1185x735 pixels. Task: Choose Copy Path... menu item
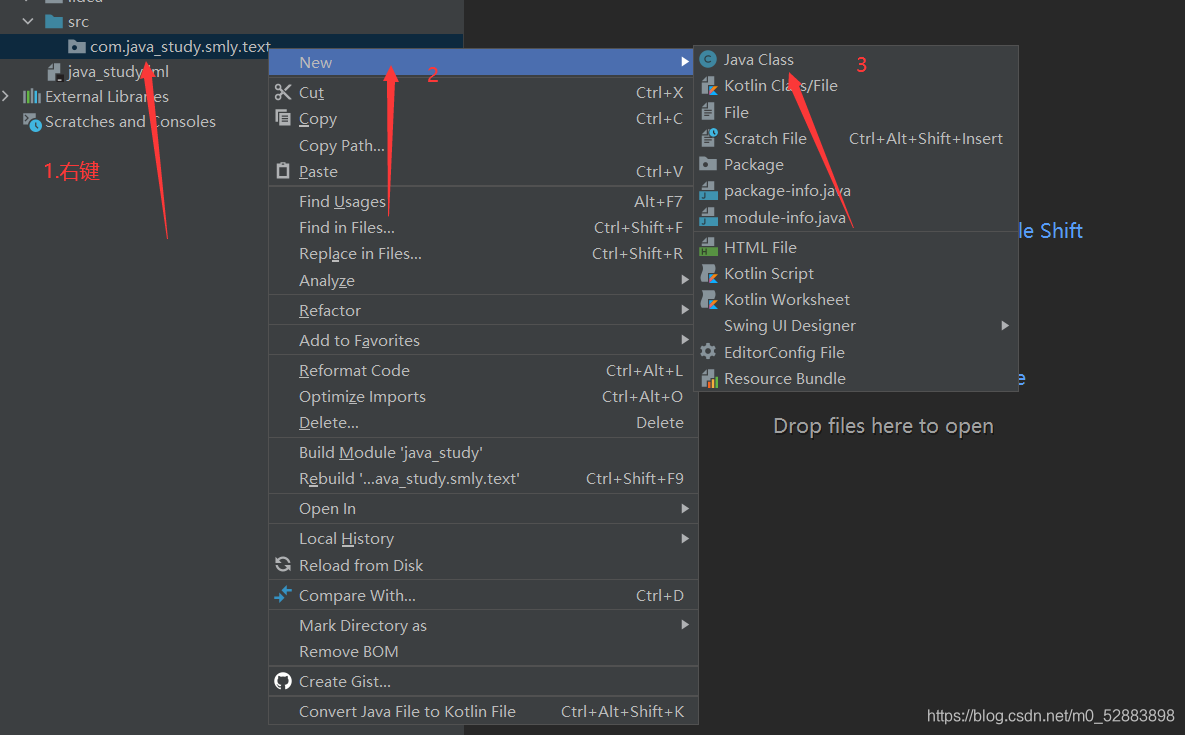pos(483,145)
